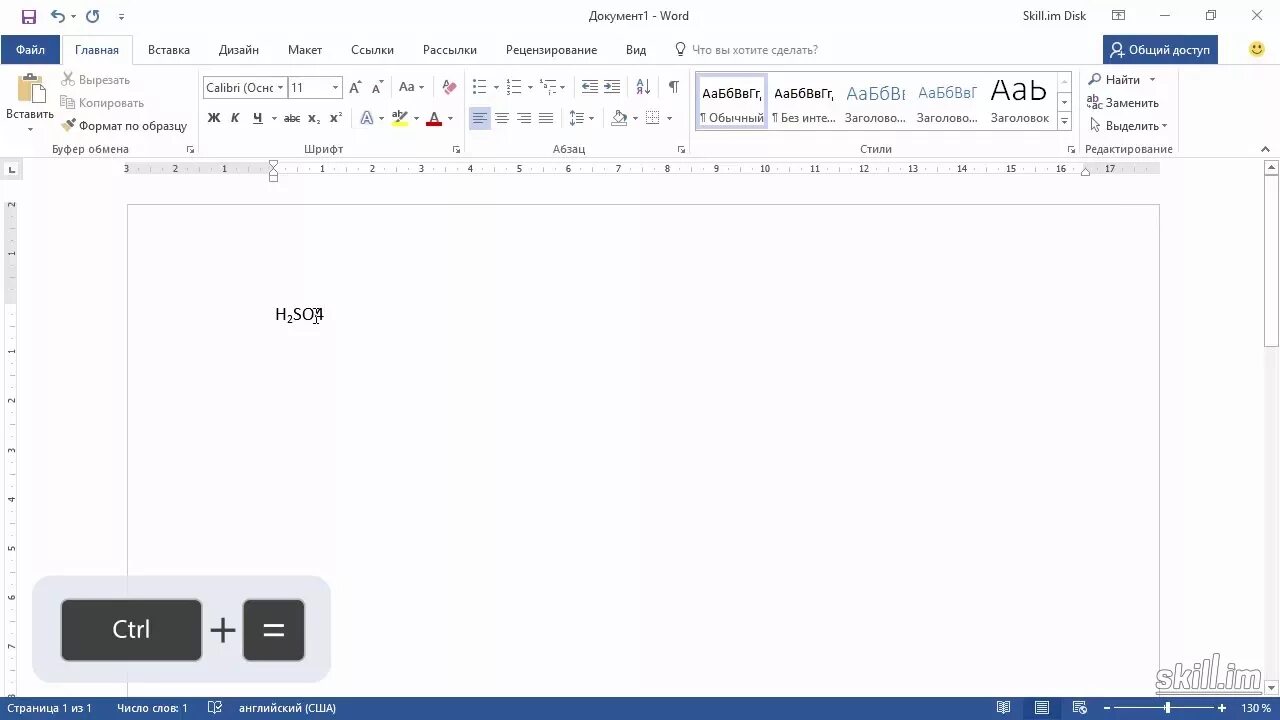Toggle Italic (К) formatting
This screenshot has width=1280, height=720.
point(235,118)
